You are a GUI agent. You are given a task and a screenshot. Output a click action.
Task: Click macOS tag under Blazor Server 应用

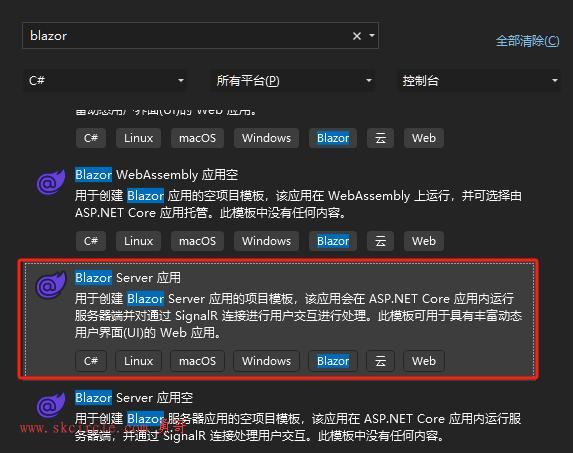tap(197, 361)
